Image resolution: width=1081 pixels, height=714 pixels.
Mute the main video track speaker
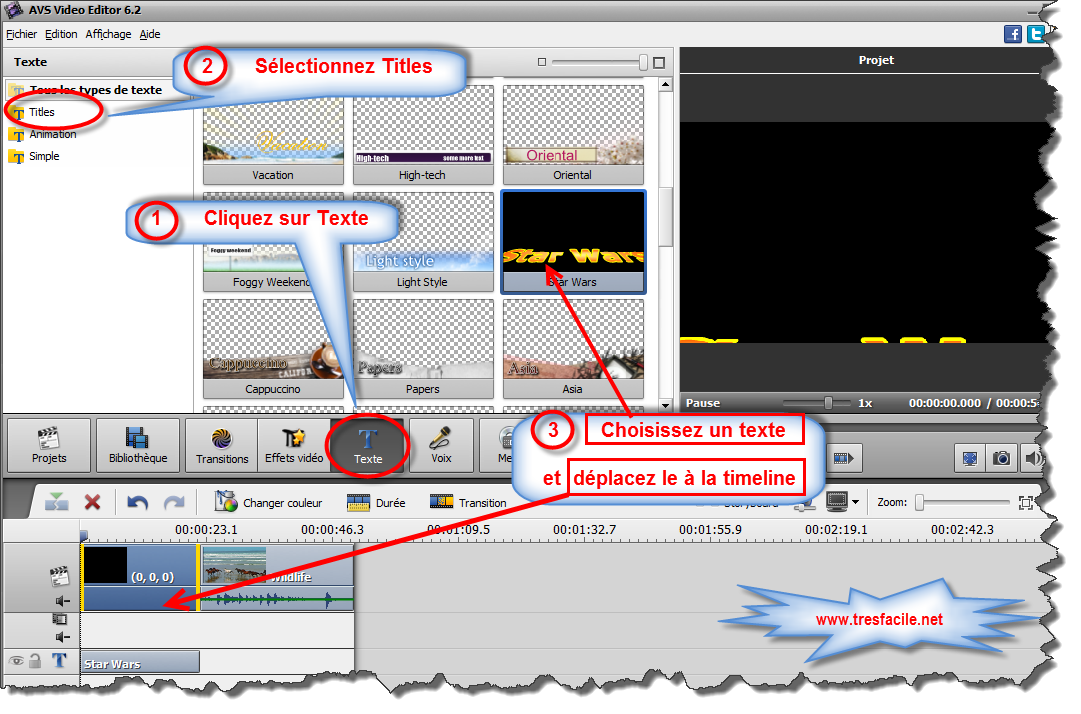(x=62, y=599)
